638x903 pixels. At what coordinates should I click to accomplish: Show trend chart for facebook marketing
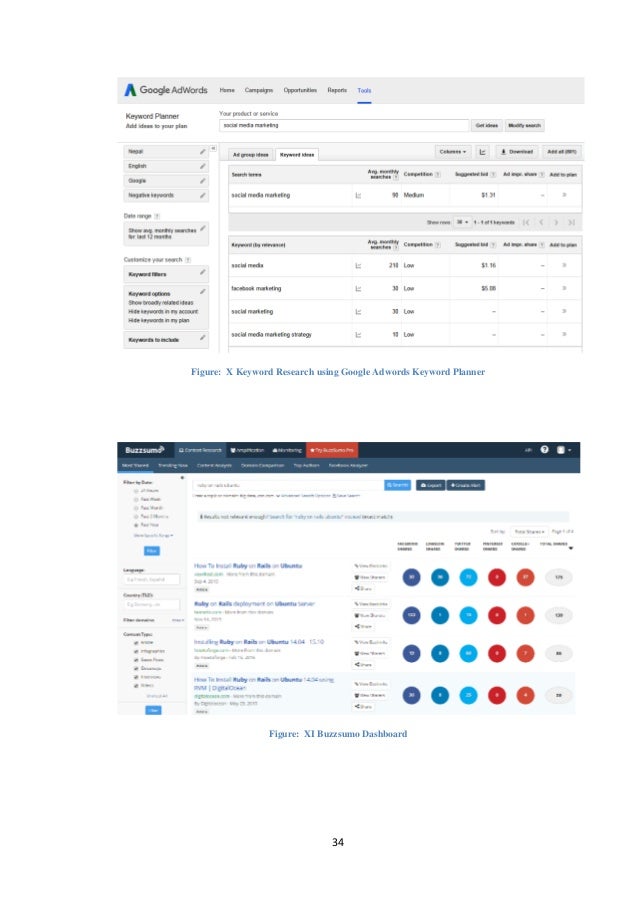pyautogui.click(x=358, y=289)
